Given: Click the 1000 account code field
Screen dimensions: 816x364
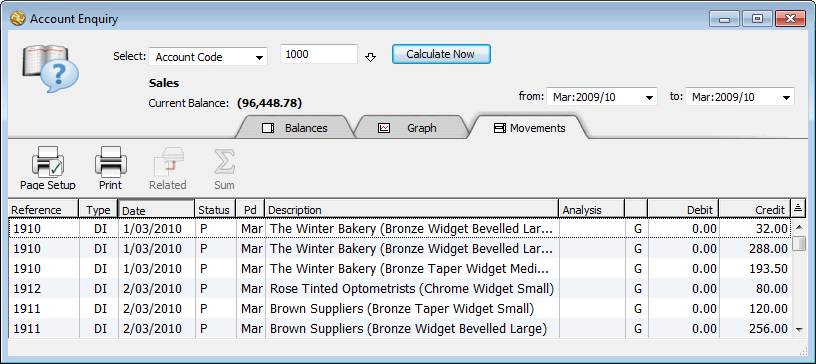Looking at the screenshot, I should tap(319, 54).
